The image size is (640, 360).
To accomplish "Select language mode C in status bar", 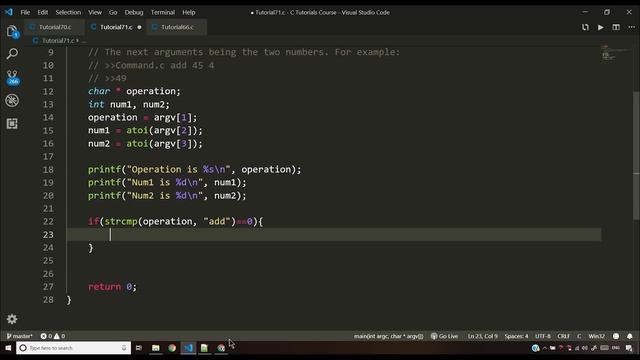I will click(579, 336).
